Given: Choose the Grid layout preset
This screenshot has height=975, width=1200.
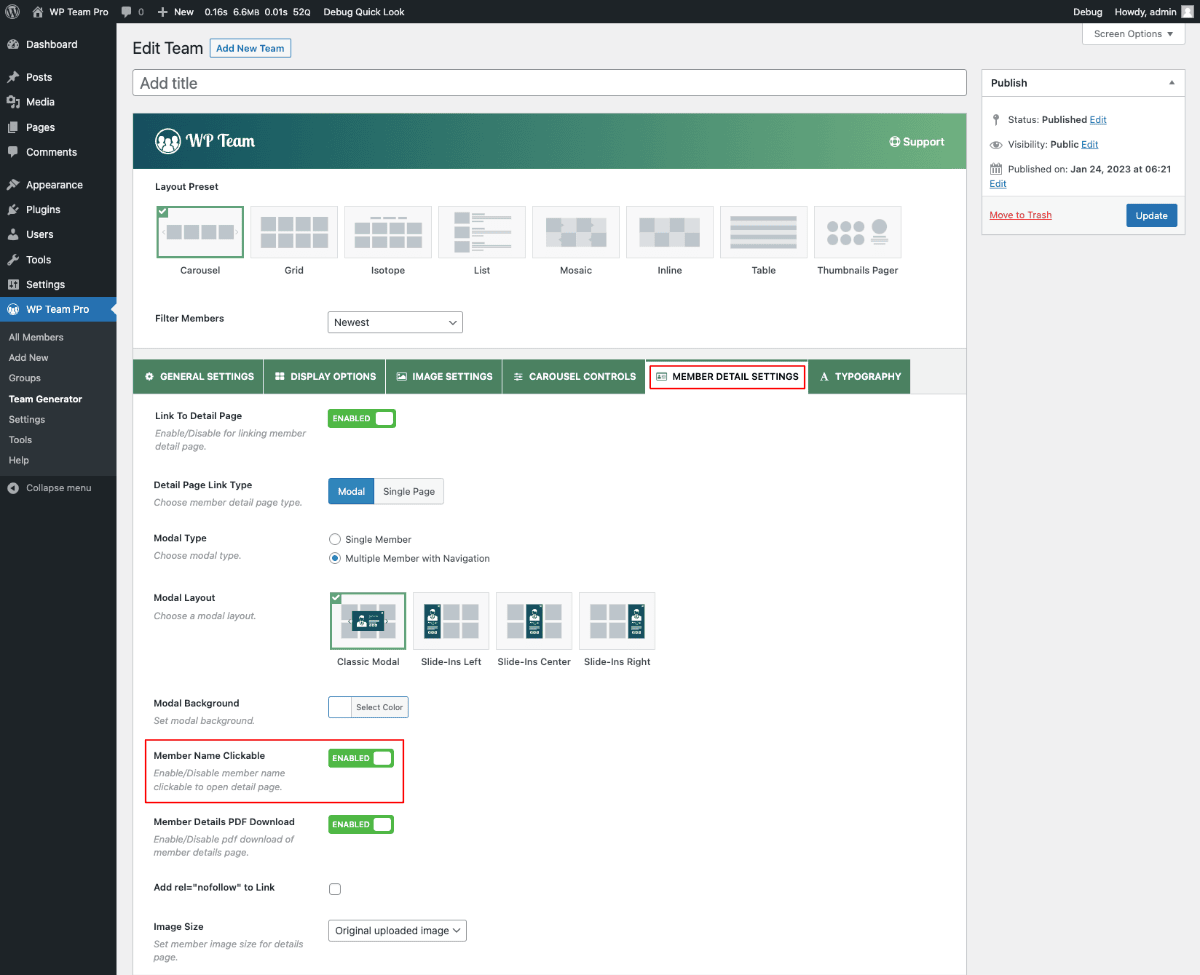Looking at the screenshot, I should click(x=294, y=233).
